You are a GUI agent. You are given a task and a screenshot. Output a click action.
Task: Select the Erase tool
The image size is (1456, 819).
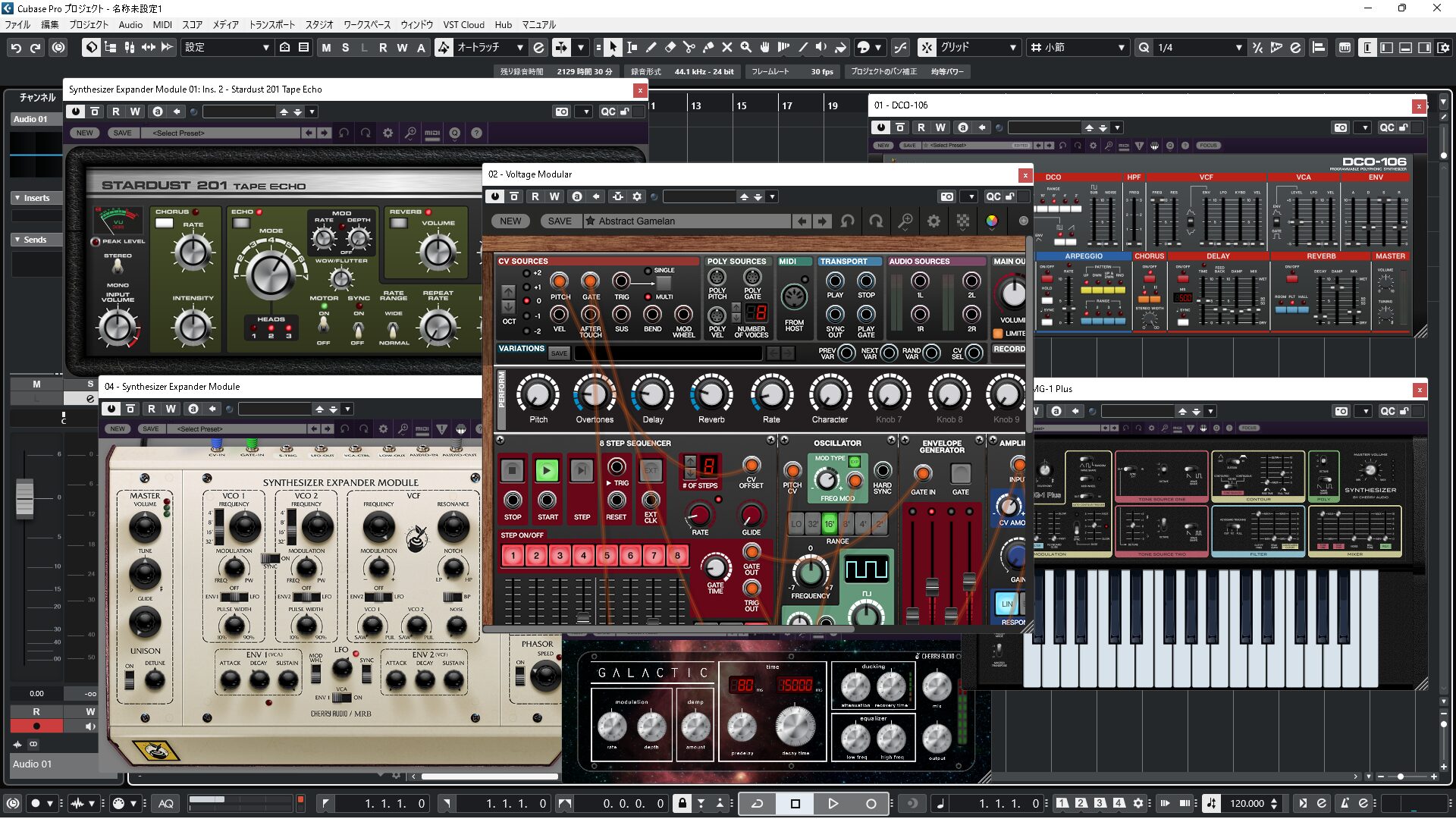point(670,47)
